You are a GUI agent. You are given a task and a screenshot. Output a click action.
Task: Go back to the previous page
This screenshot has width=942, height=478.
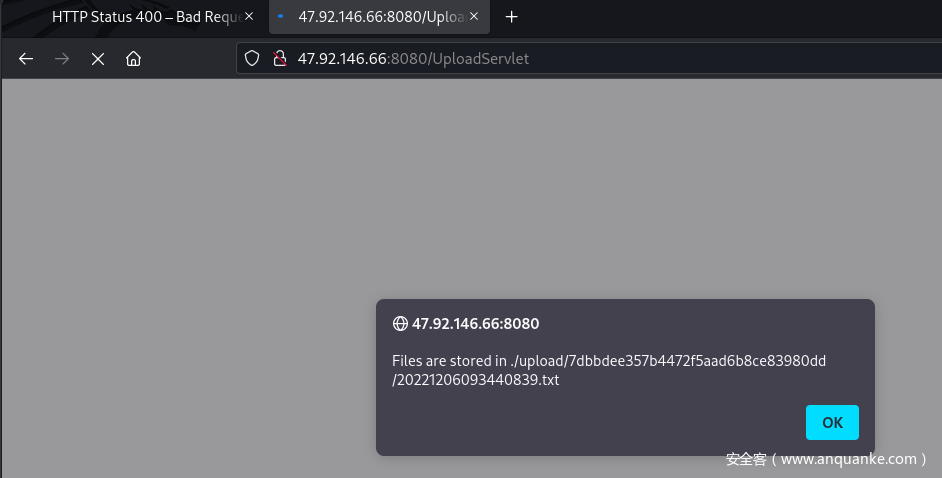[x=26, y=59]
